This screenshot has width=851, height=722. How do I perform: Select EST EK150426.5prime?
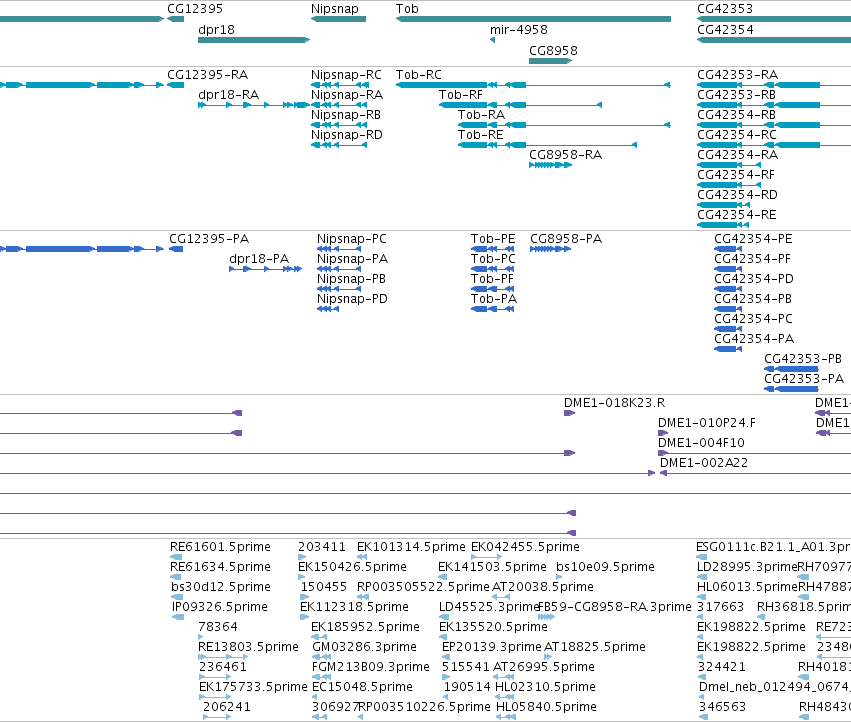click(303, 577)
